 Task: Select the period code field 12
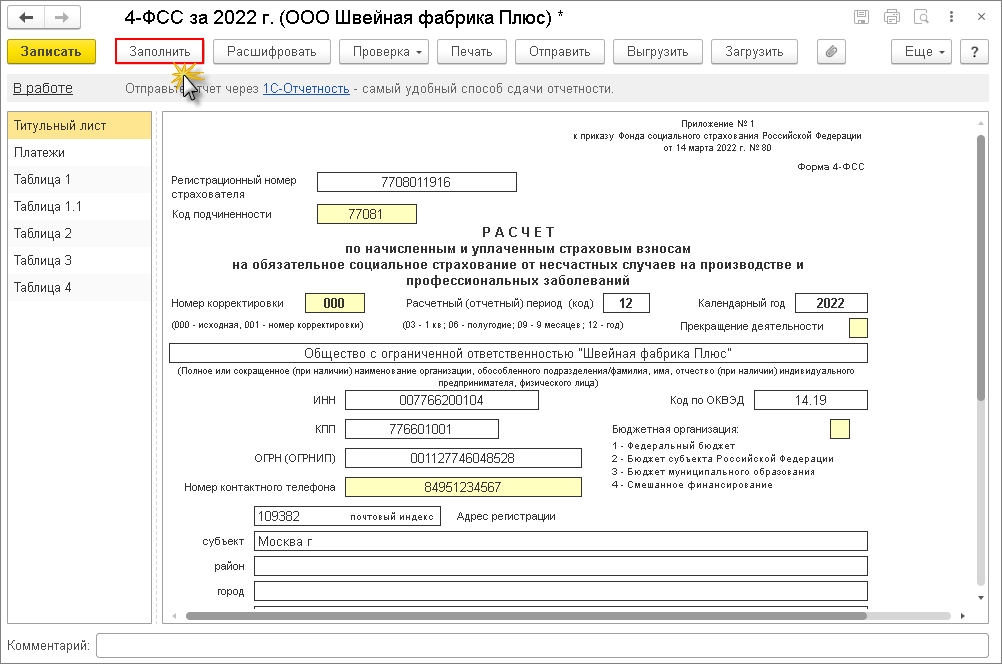[626, 303]
